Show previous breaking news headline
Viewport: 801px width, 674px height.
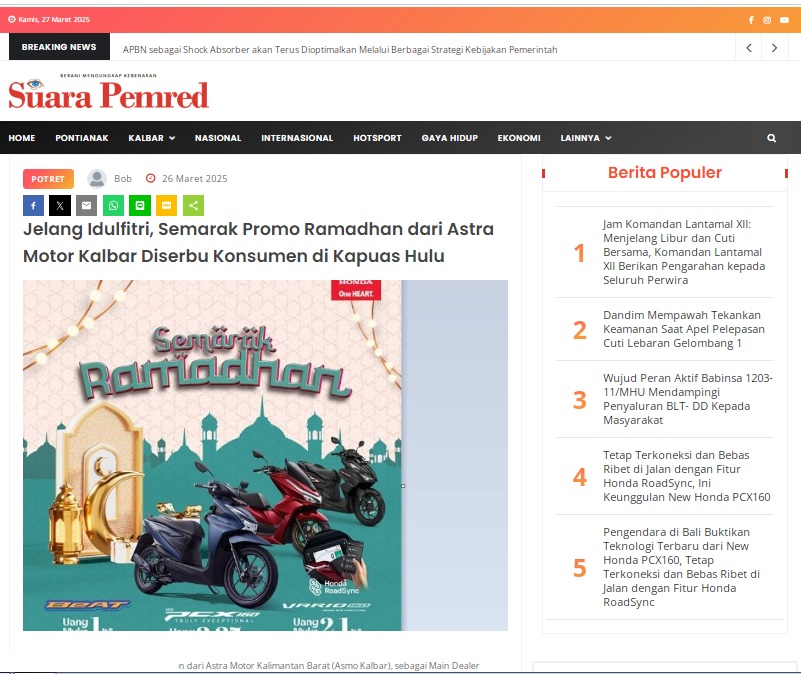[749, 48]
